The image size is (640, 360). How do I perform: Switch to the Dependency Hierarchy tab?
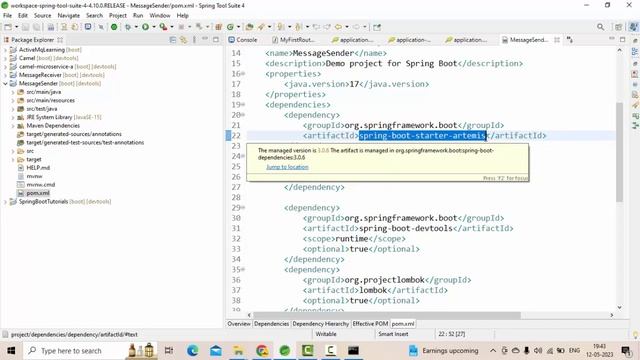click(321, 324)
